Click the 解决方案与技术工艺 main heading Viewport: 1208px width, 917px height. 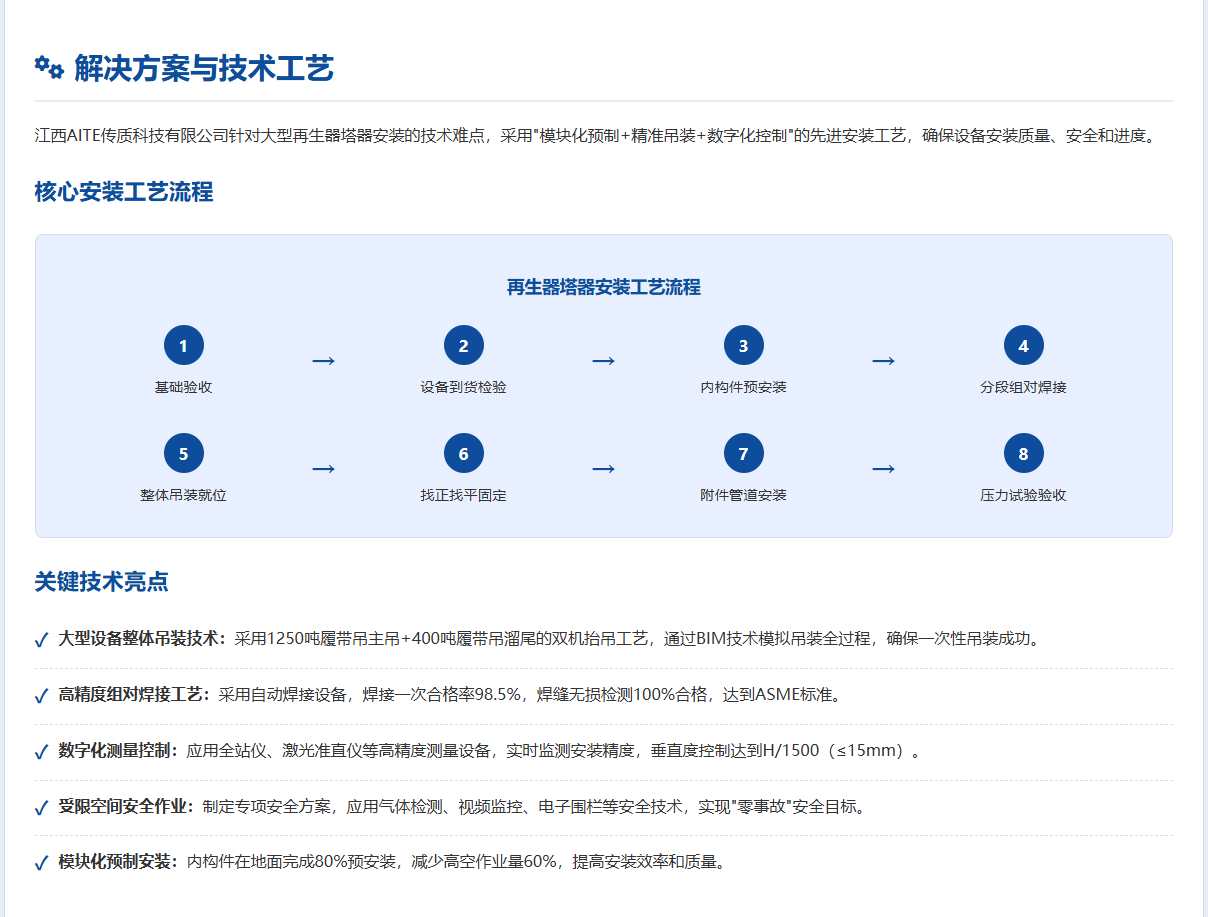point(204,69)
